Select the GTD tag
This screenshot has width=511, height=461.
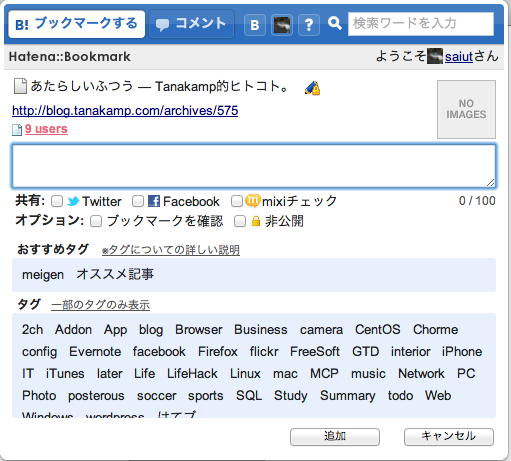[x=366, y=352]
